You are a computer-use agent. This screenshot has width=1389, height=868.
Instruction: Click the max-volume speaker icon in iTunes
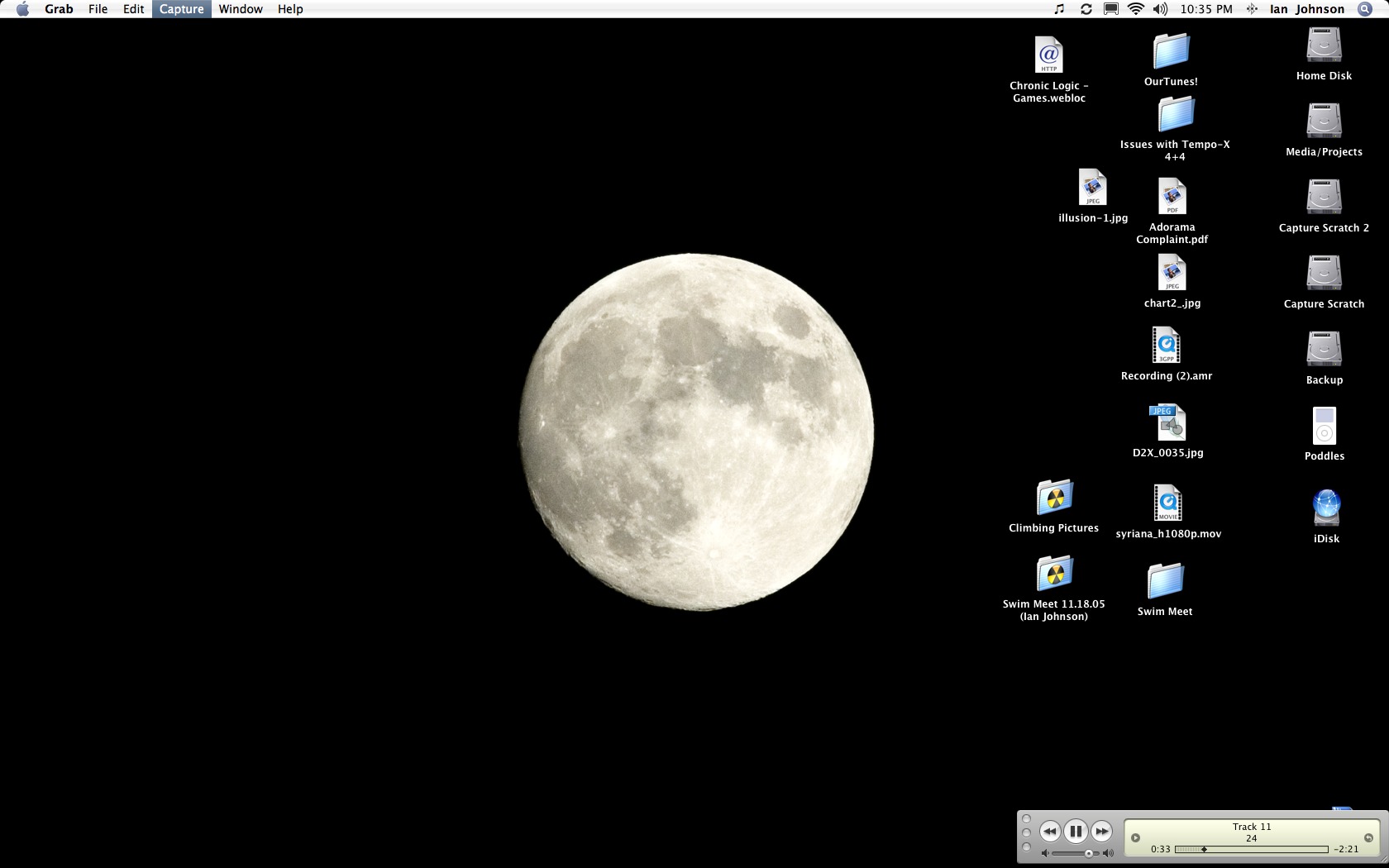(1108, 853)
